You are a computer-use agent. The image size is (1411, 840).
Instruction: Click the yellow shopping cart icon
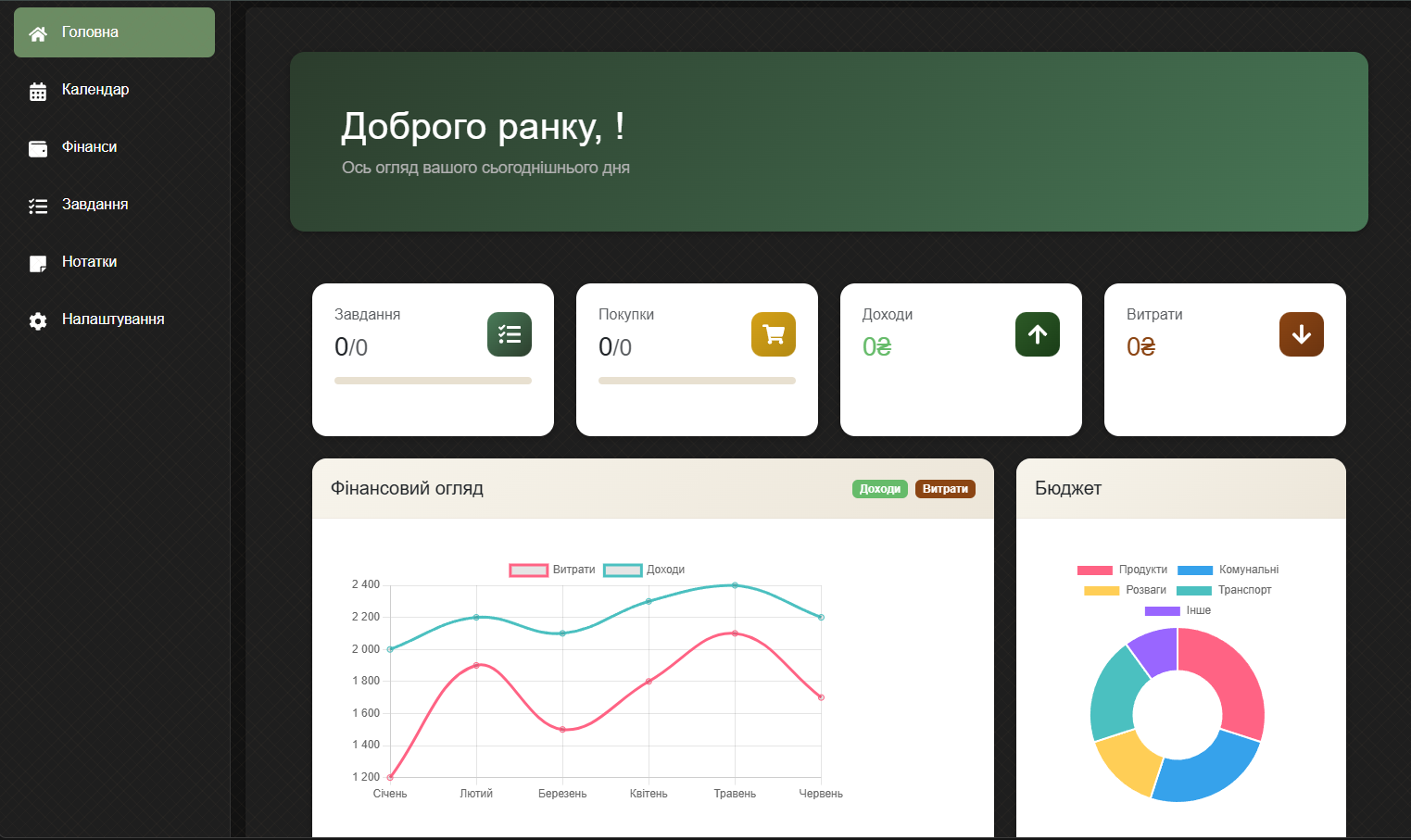pos(774,334)
